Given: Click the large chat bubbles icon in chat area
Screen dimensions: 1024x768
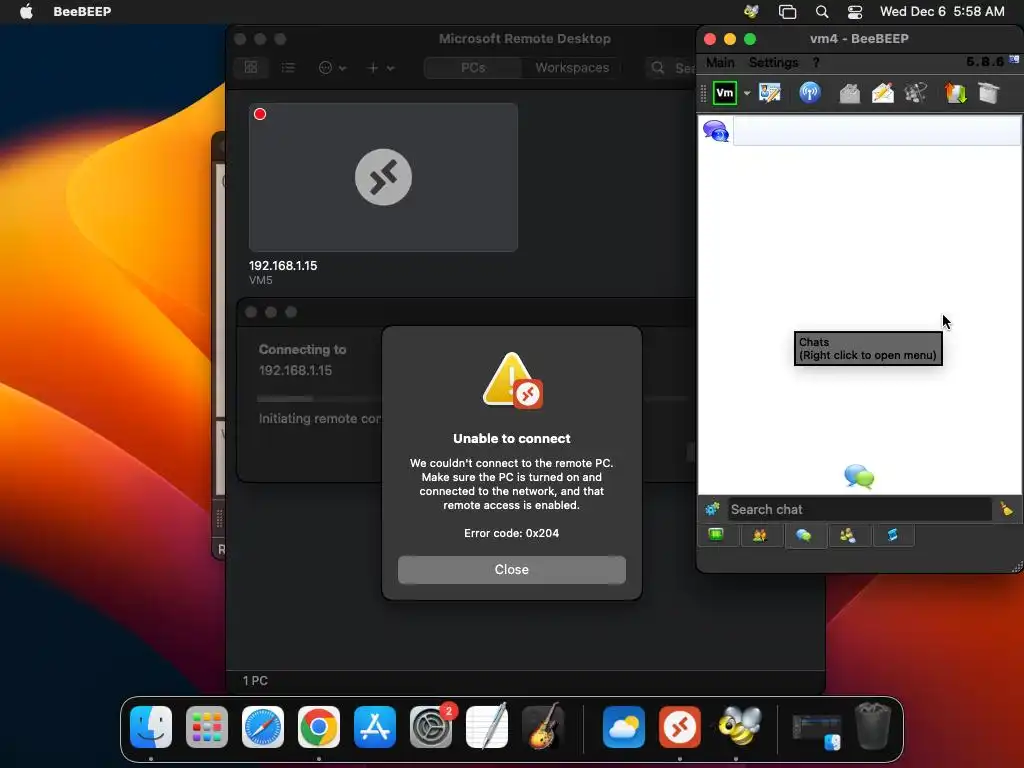Looking at the screenshot, I should (x=859, y=477).
